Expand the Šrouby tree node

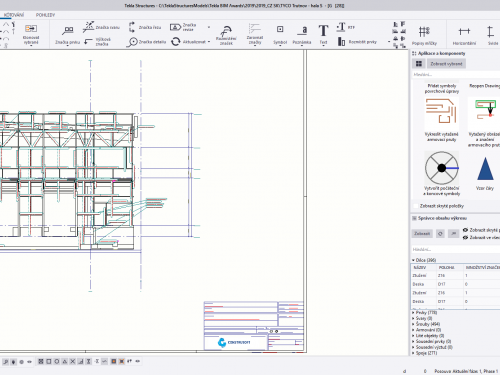(413, 324)
